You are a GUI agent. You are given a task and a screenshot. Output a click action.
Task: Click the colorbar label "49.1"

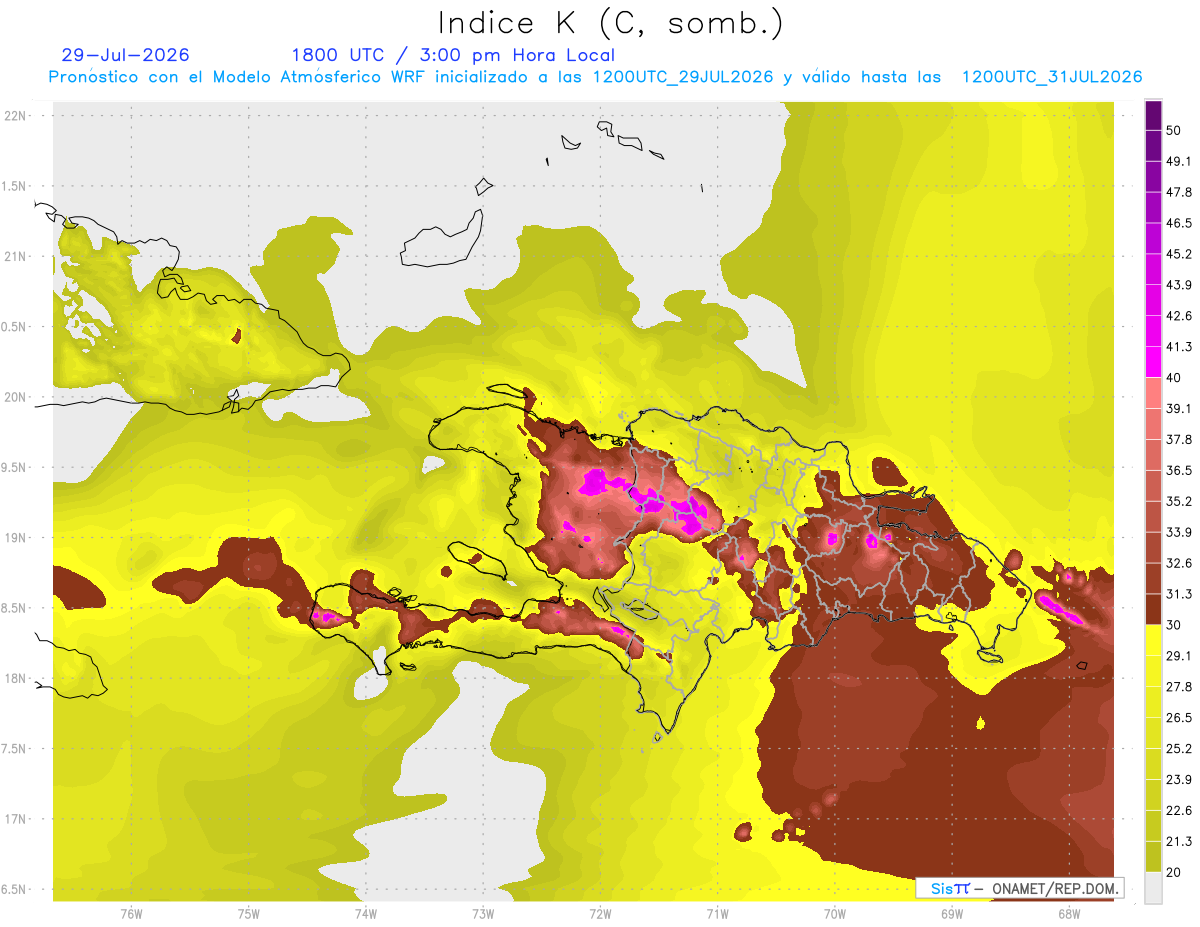[x=1180, y=162]
